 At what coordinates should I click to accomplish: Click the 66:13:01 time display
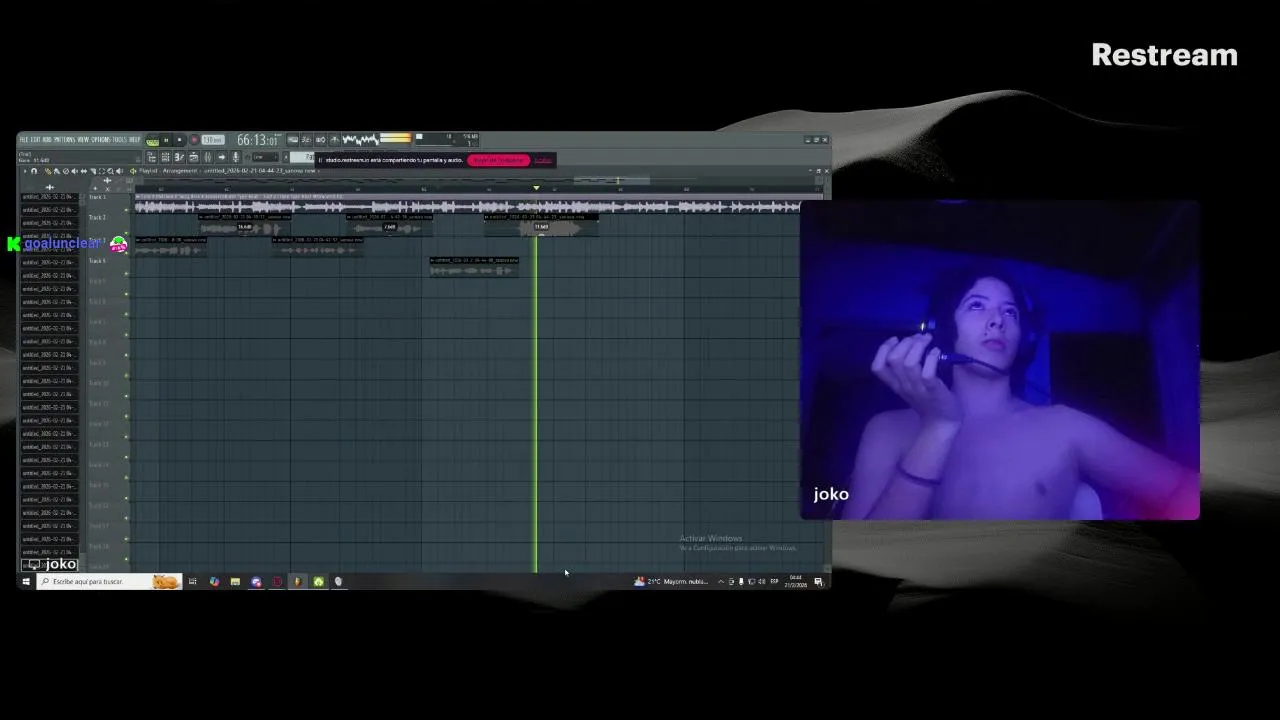(x=257, y=140)
